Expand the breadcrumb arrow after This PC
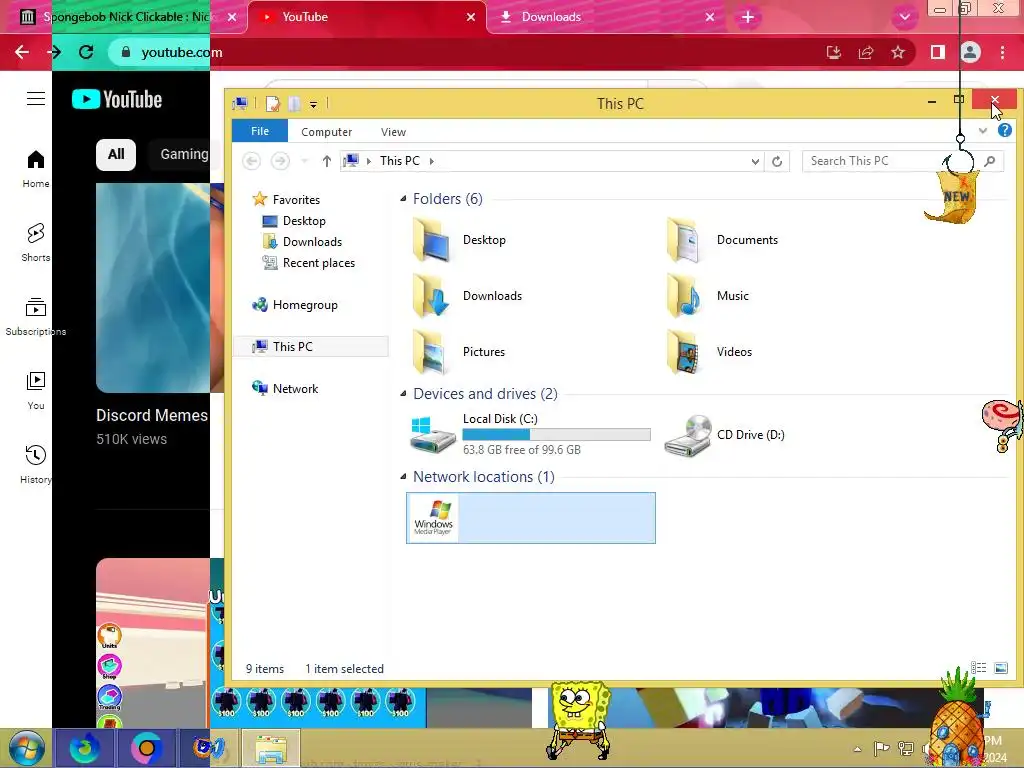 (432, 161)
